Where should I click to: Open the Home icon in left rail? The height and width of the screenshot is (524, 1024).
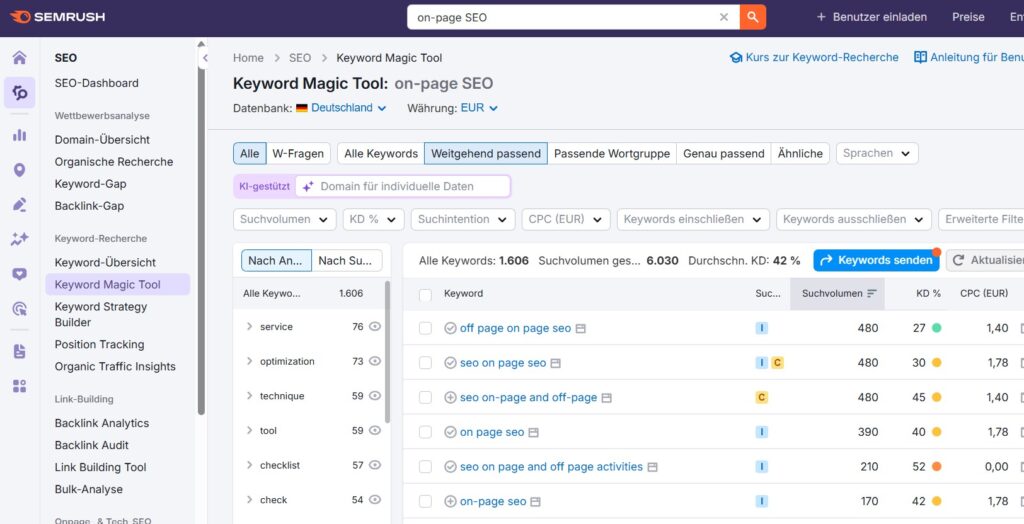click(20, 57)
